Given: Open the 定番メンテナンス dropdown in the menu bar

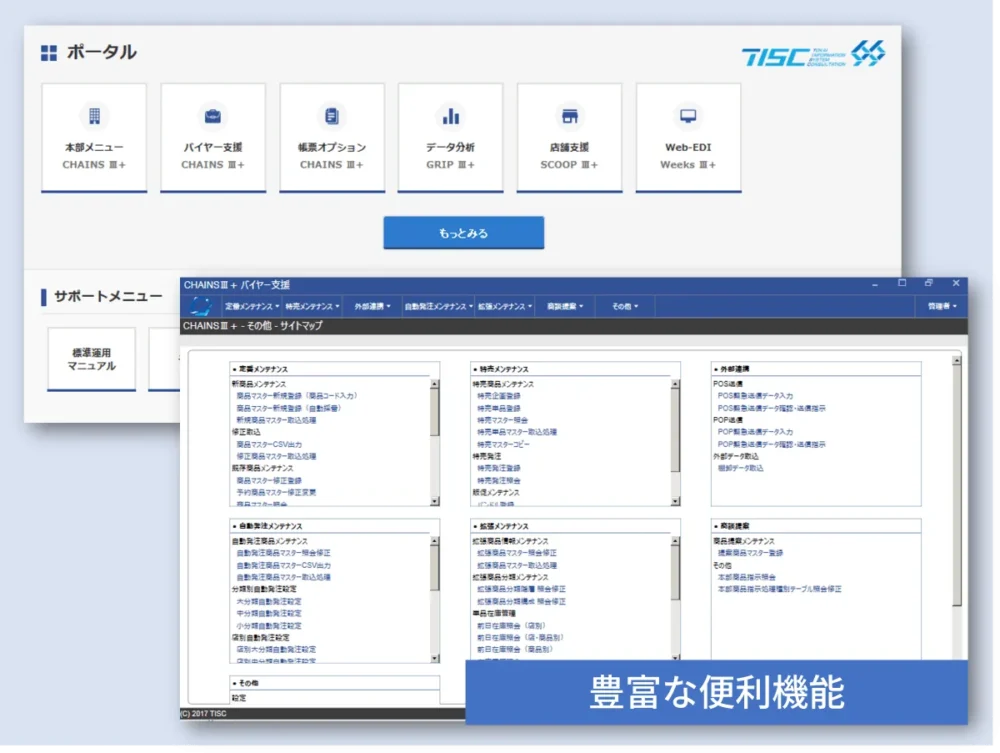Looking at the screenshot, I should tap(252, 307).
